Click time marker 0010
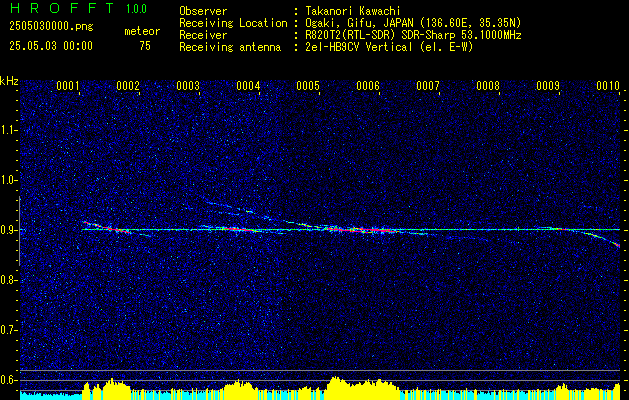Viewport: 629px width, 400px height. click(608, 86)
